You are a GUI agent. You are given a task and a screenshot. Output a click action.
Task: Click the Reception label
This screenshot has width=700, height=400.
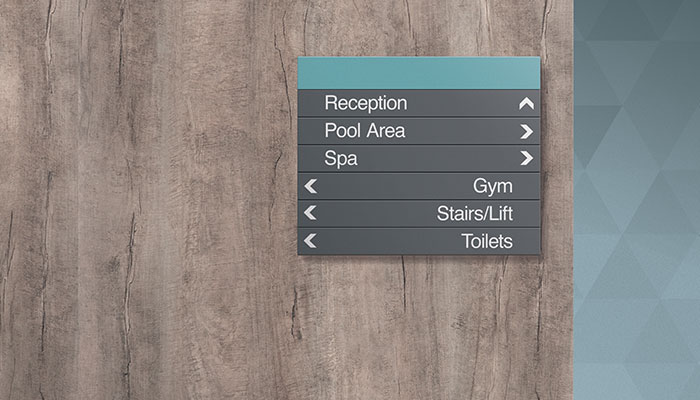tap(366, 104)
